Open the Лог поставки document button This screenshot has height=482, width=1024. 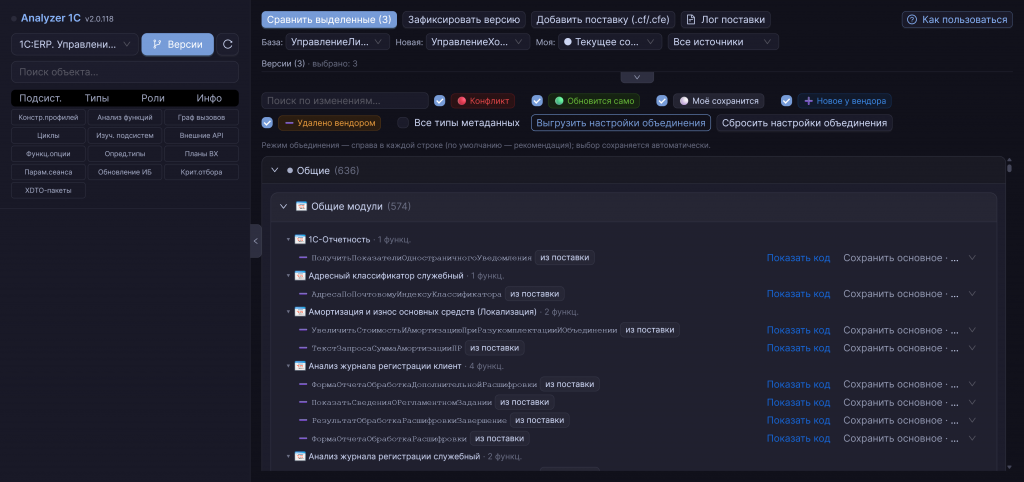point(726,20)
